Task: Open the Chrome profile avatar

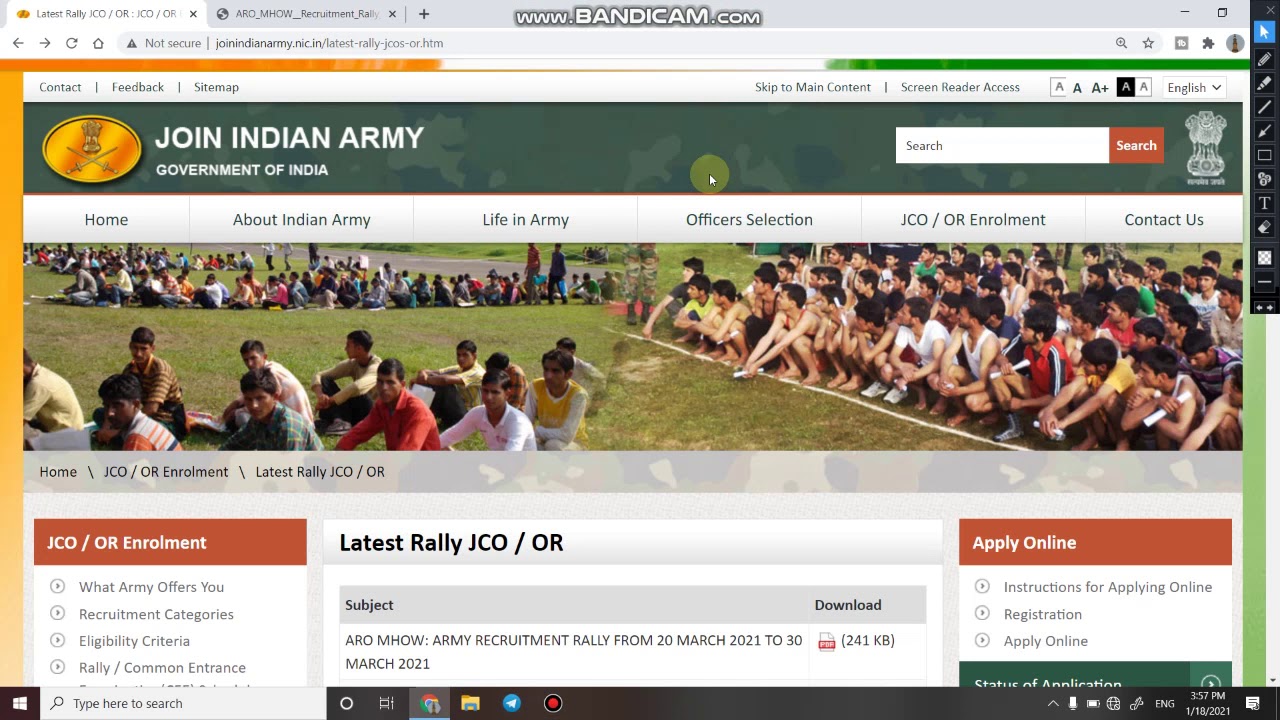Action: pos(1235,43)
